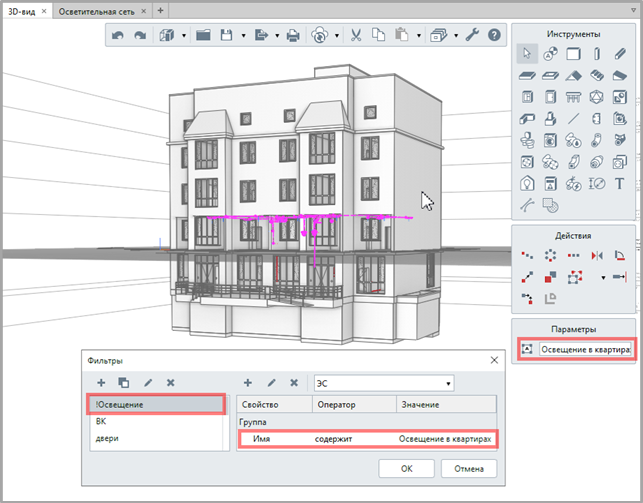Duplicate the selected filter with the copy icon
This screenshot has width=643, height=503.
pyautogui.click(x=124, y=383)
